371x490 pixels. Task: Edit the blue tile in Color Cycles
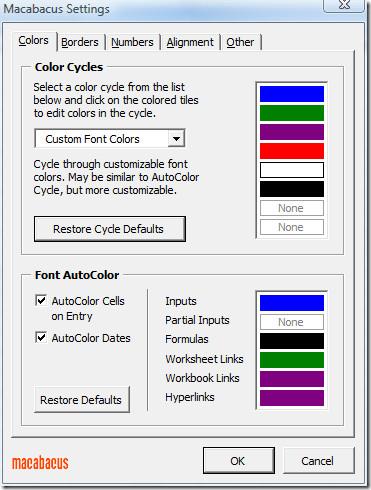click(292, 94)
